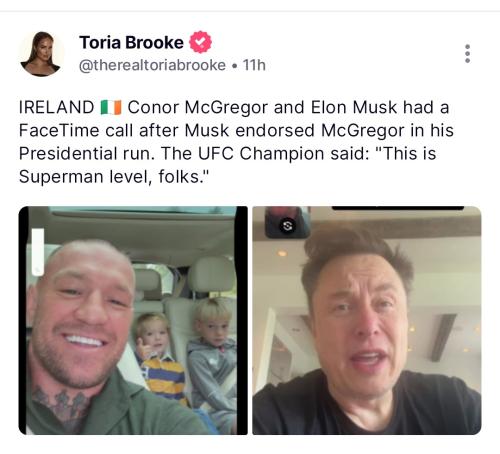The width and height of the screenshot is (500, 454).
Task: Open Toria Brooke's profile avatar
Action: 41,54
